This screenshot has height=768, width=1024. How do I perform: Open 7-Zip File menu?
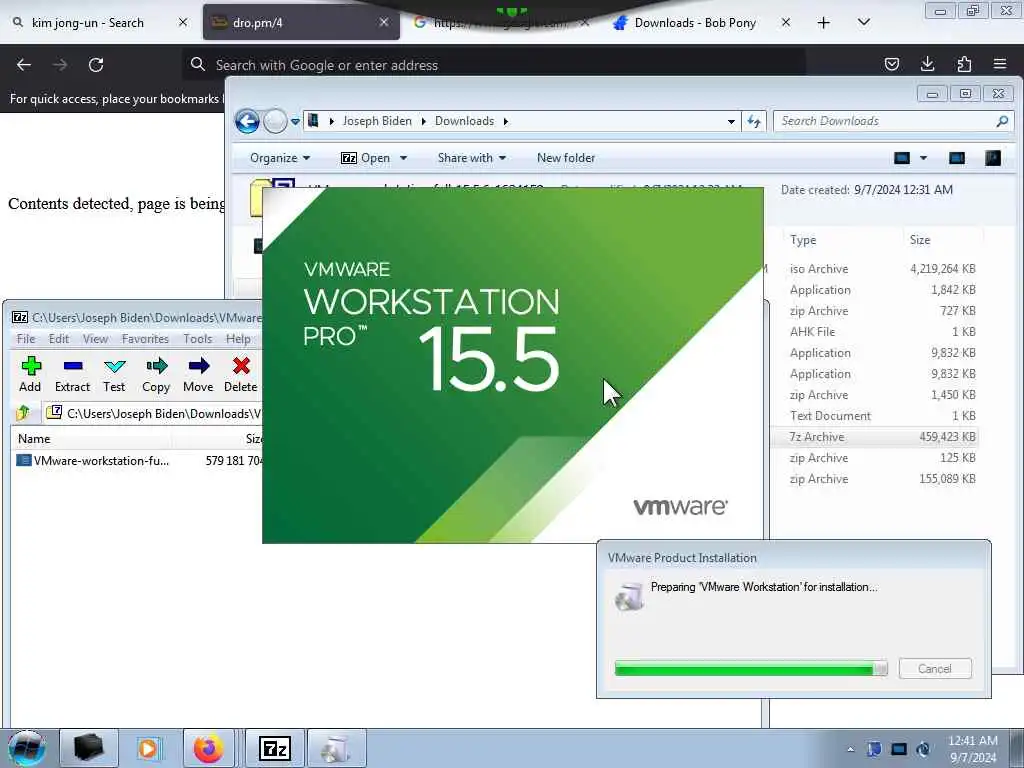tap(26, 339)
